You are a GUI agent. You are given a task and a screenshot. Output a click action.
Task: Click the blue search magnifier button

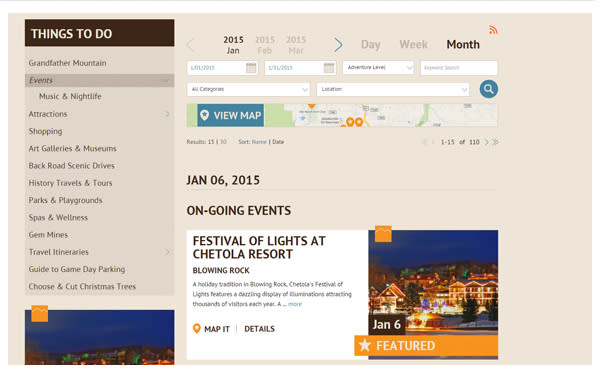coord(489,89)
